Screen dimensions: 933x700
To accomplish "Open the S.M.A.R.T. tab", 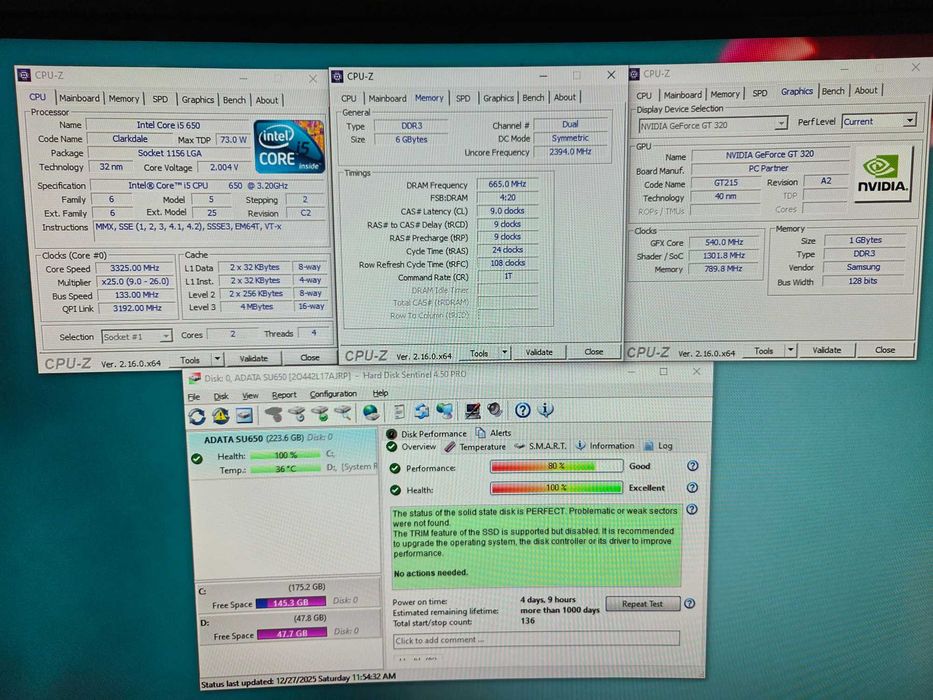I will [540, 445].
